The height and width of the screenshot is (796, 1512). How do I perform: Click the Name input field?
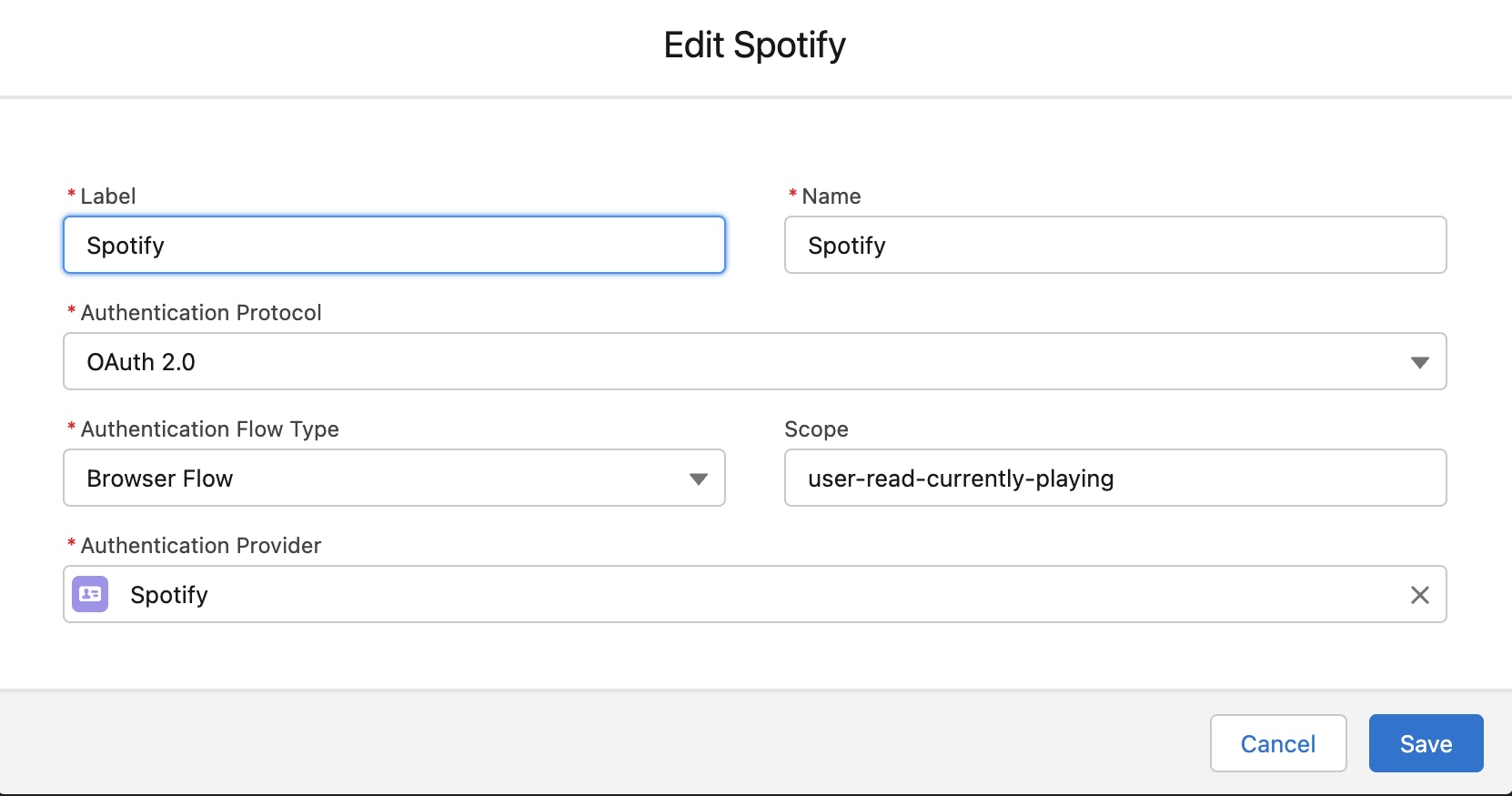click(1115, 245)
